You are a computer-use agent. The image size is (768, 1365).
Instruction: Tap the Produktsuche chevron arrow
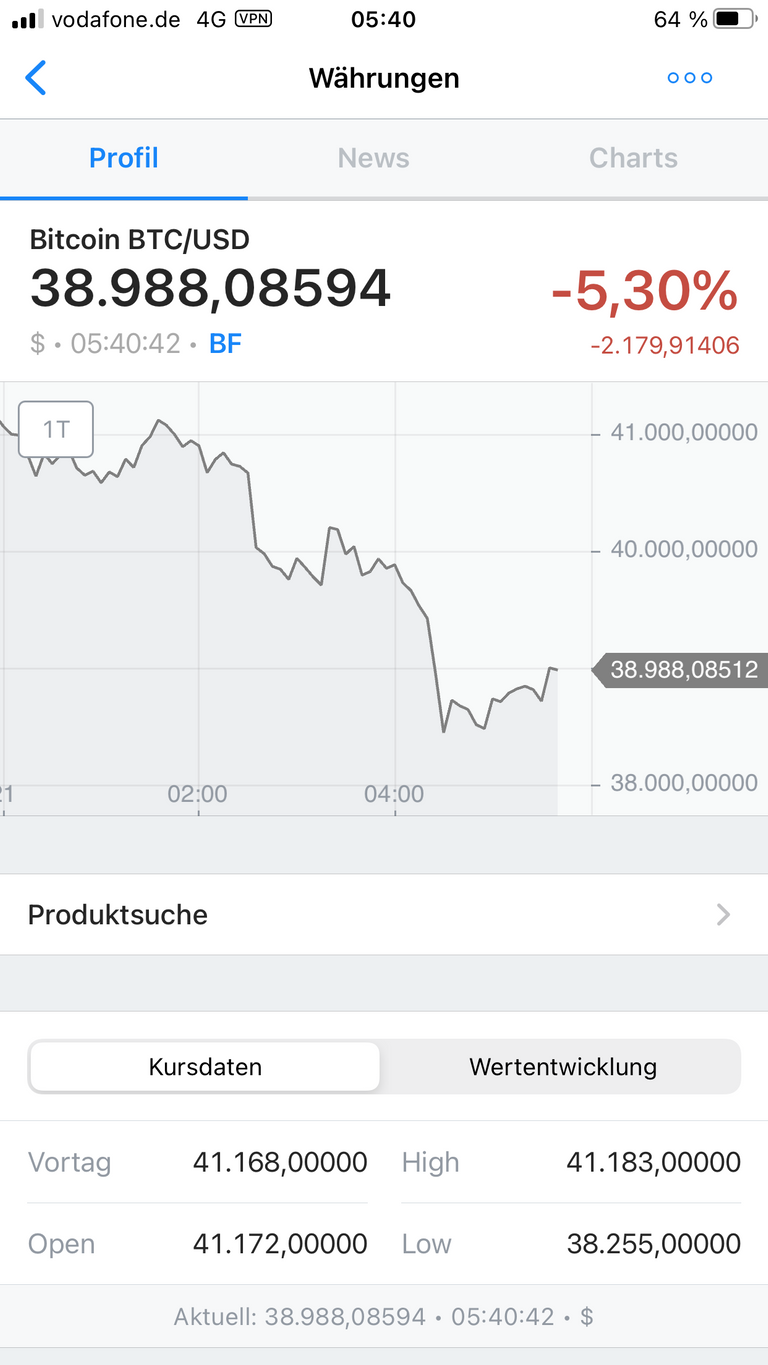click(724, 914)
